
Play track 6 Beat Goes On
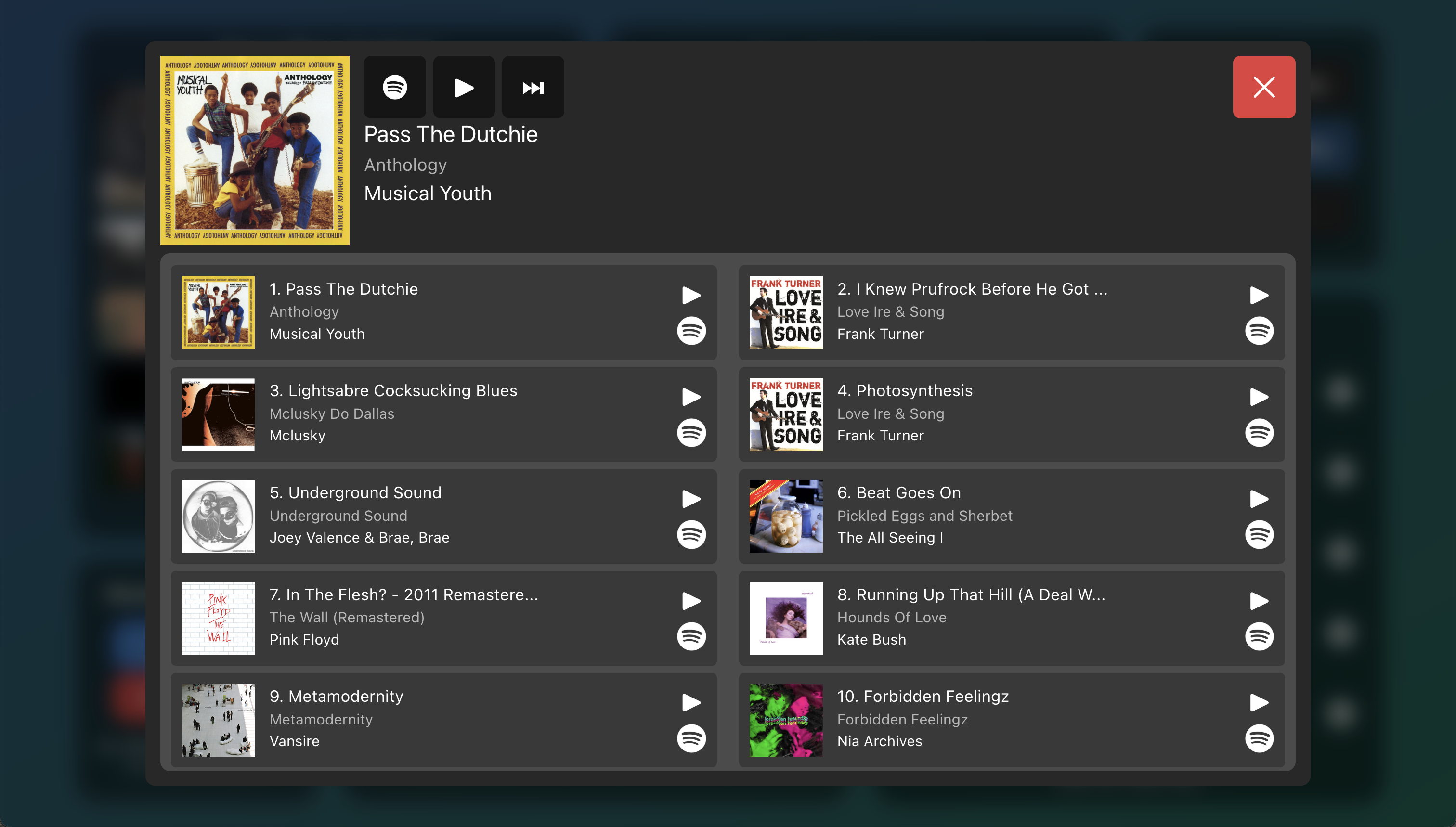1260,499
